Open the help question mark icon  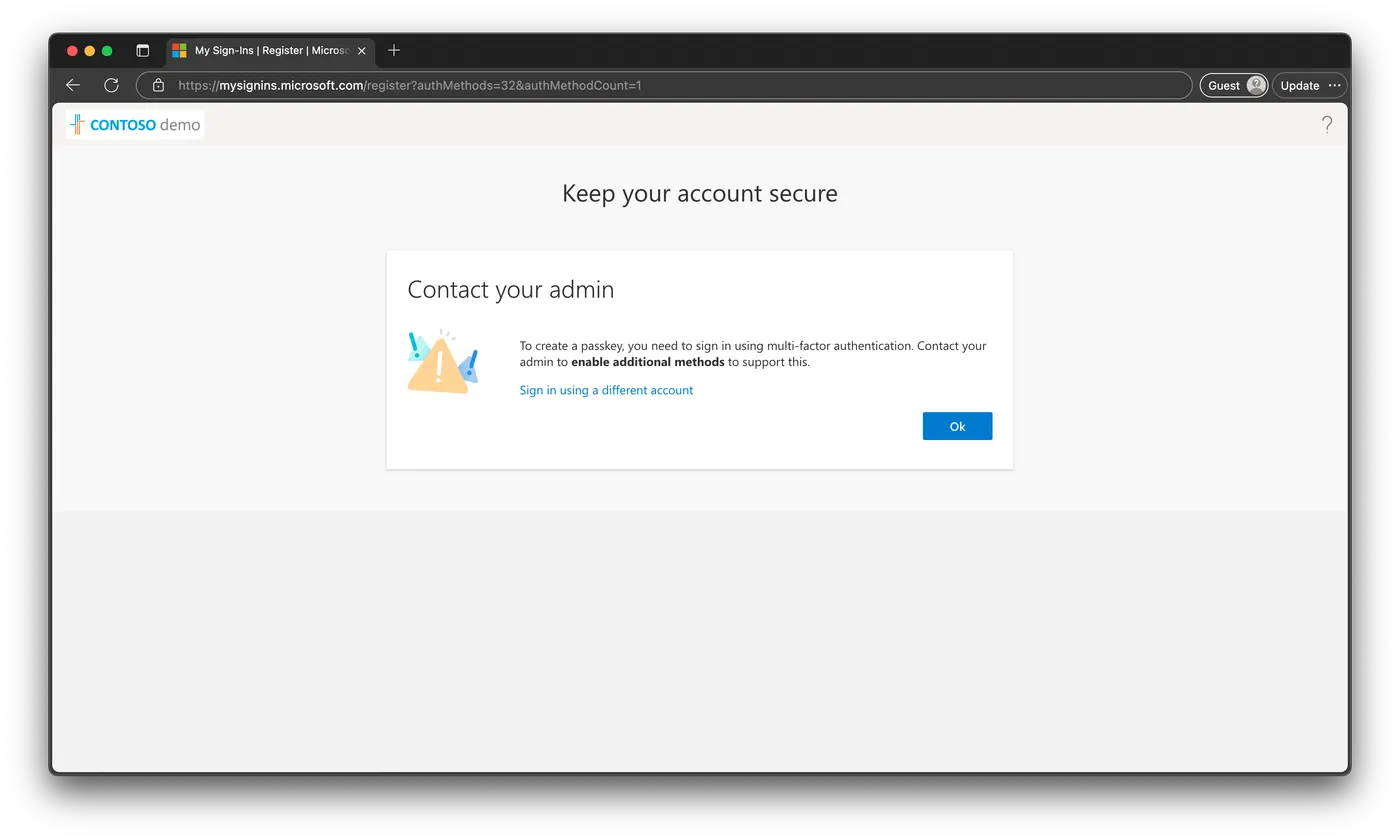(x=1327, y=125)
